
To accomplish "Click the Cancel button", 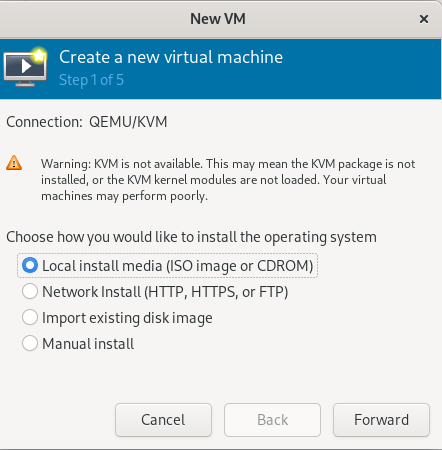I will click(163, 420).
